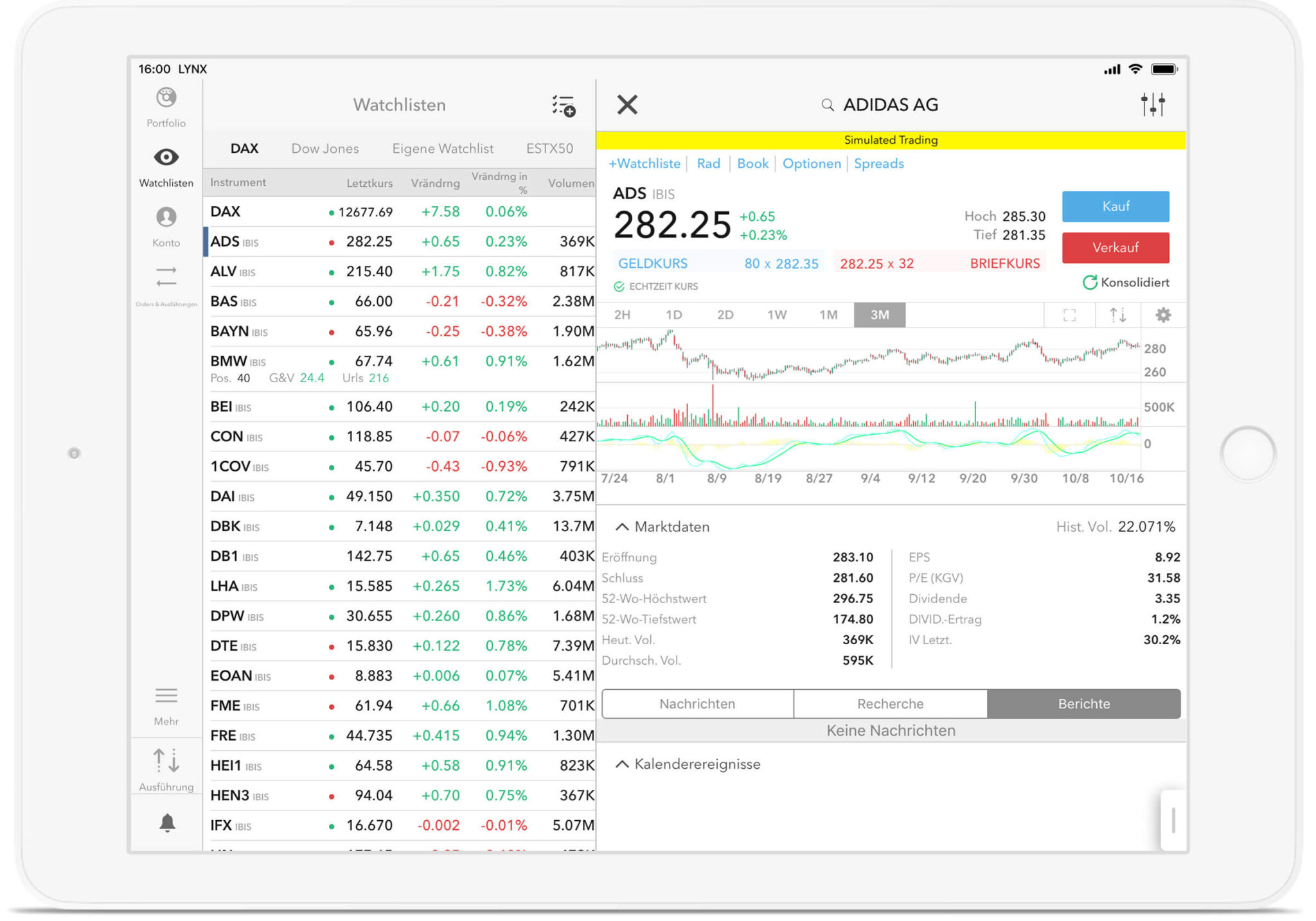Click the GELDKURS bid price
Viewport: 1316px width, 921px height.
coord(718,263)
